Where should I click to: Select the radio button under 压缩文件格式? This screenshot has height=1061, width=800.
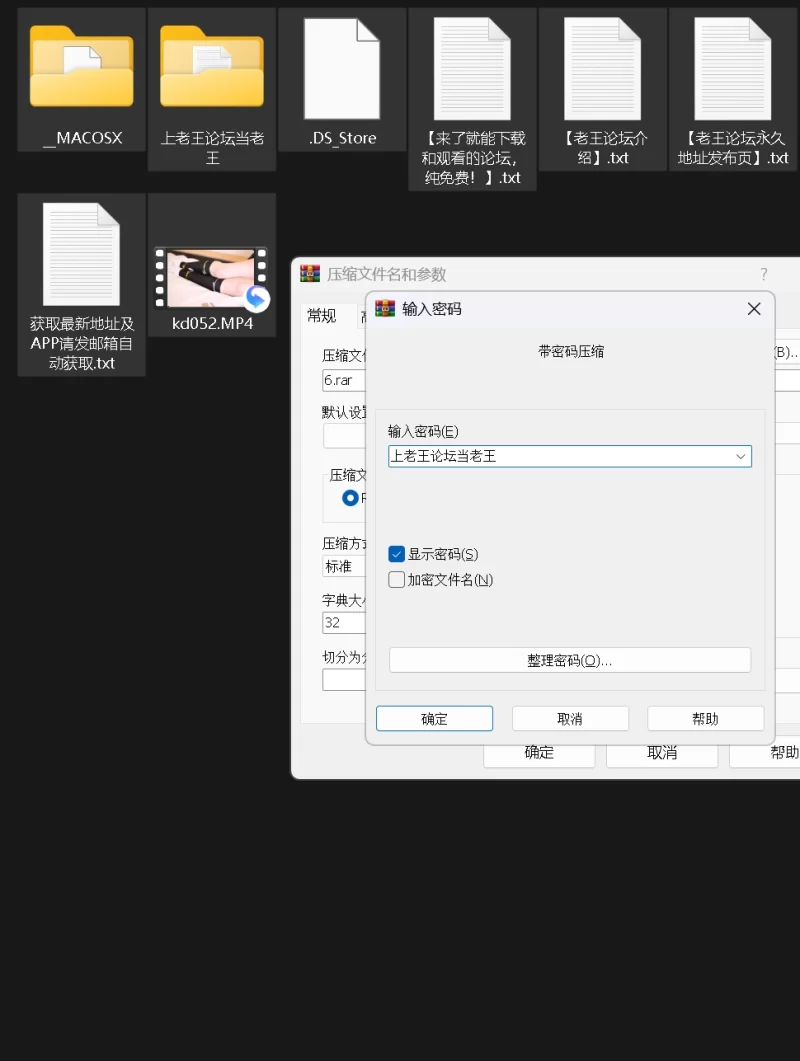(x=350, y=498)
